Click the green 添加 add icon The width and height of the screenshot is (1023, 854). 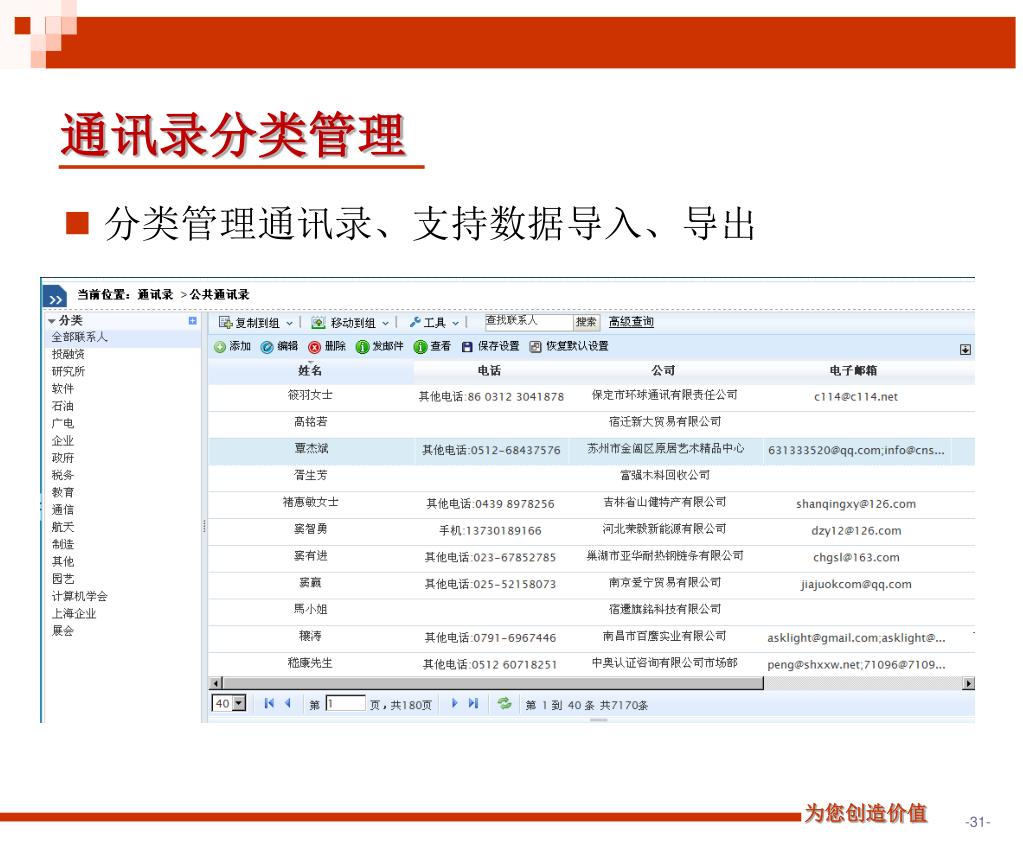tap(220, 347)
